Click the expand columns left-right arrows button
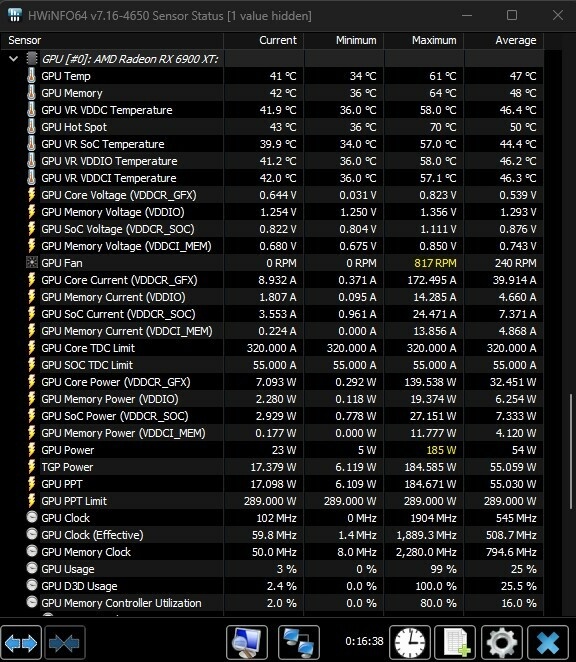The width and height of the screenshot is (576, 662). pyautogui.click(x=21, y=643)
